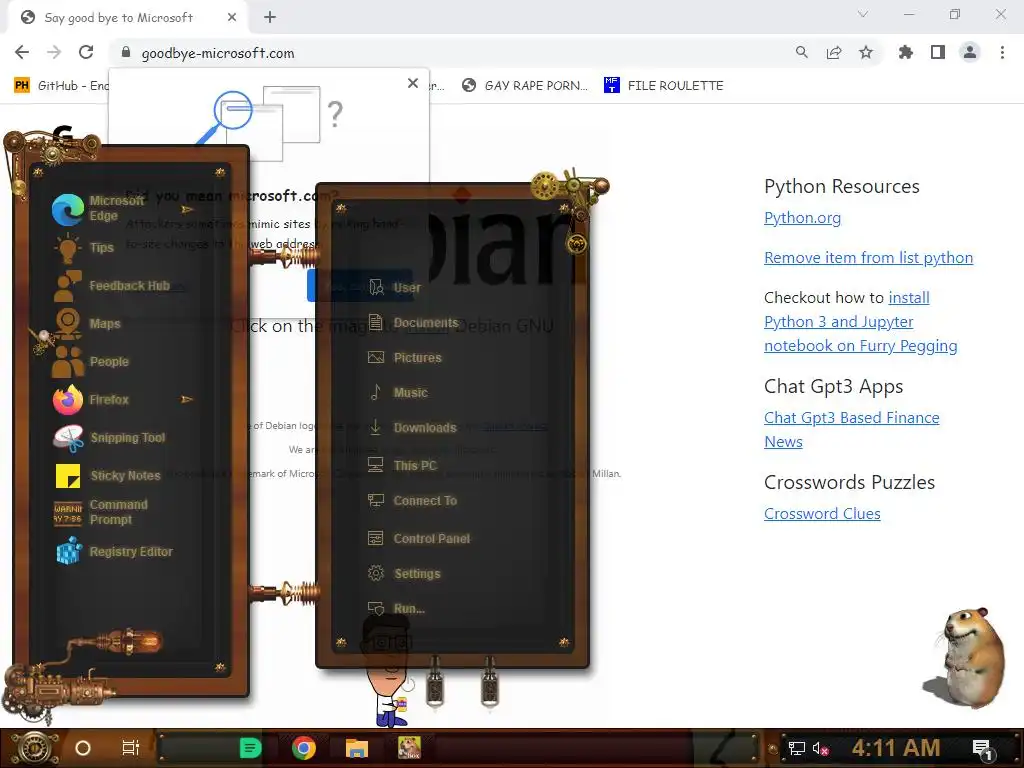
Task: Open Settings from start menu
Action: coord(404,573)
